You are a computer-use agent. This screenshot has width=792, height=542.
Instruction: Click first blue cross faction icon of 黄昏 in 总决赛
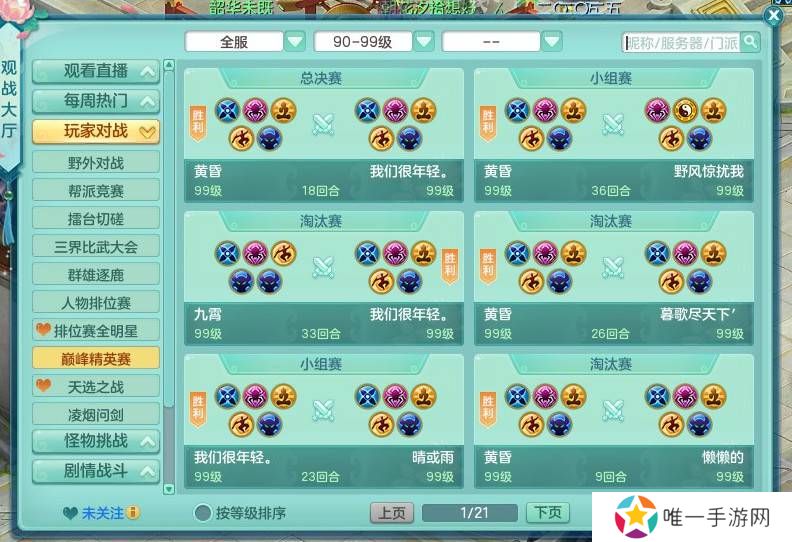[227, 111]
